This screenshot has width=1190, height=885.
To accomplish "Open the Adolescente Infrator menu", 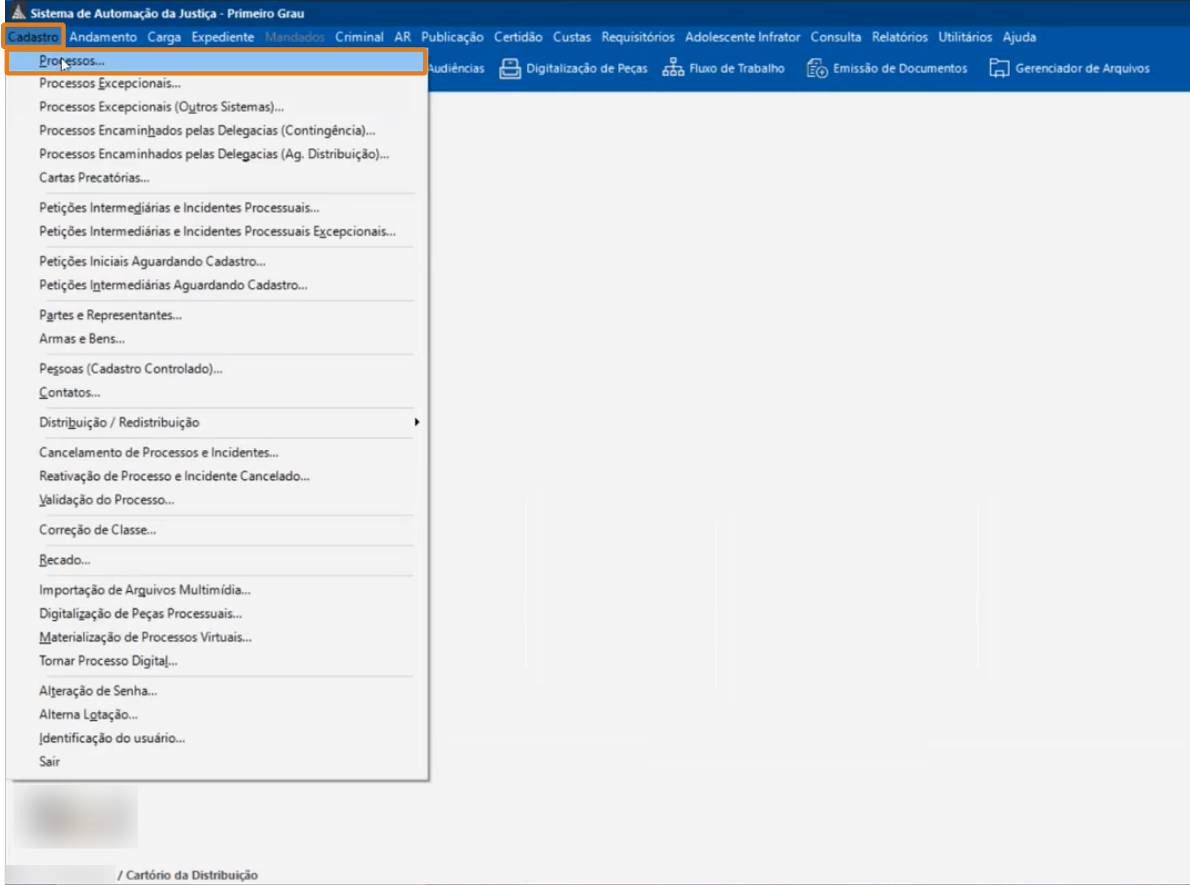I will pos(742,36).
